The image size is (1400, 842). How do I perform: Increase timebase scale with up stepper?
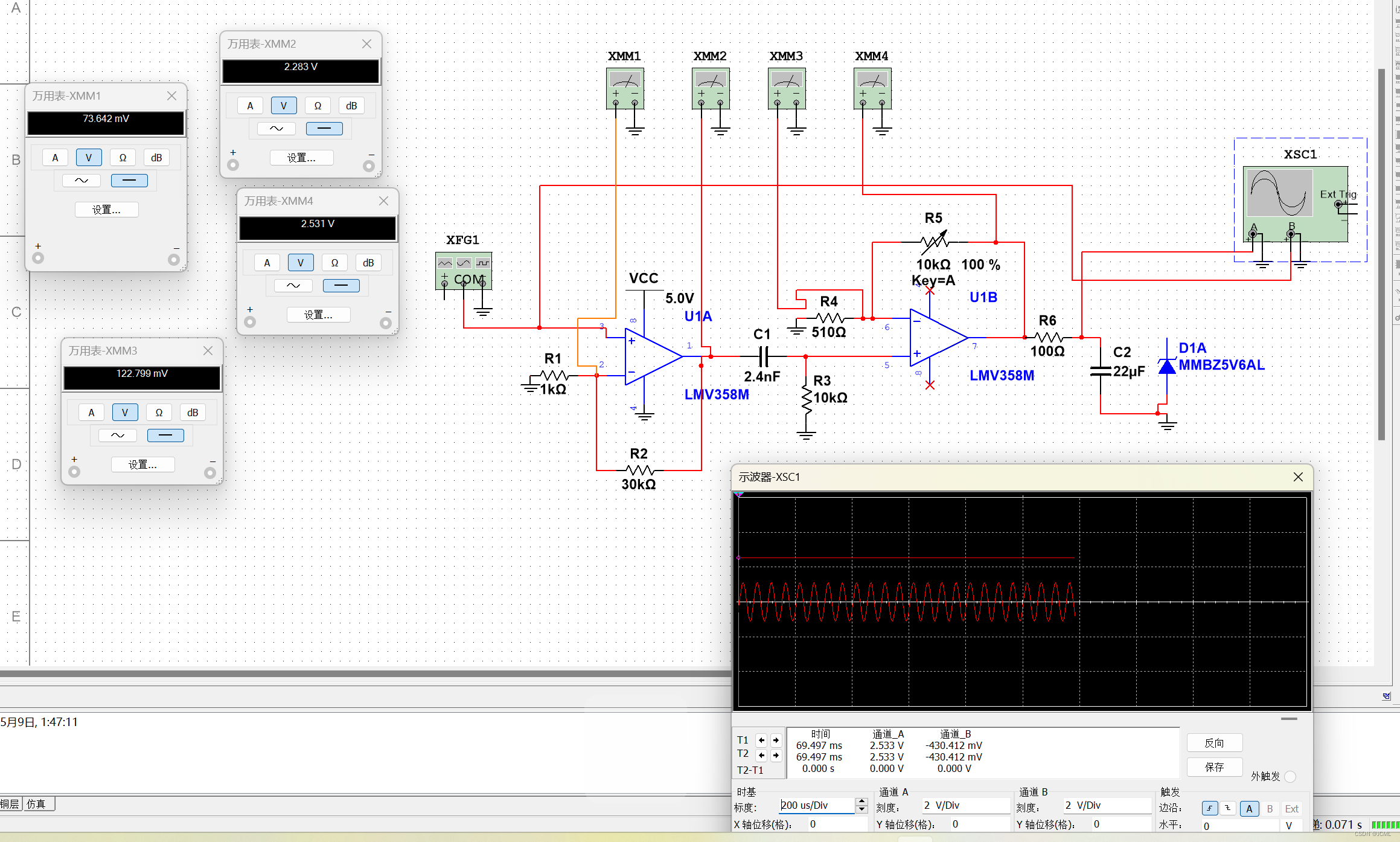[x=861, y=802]
